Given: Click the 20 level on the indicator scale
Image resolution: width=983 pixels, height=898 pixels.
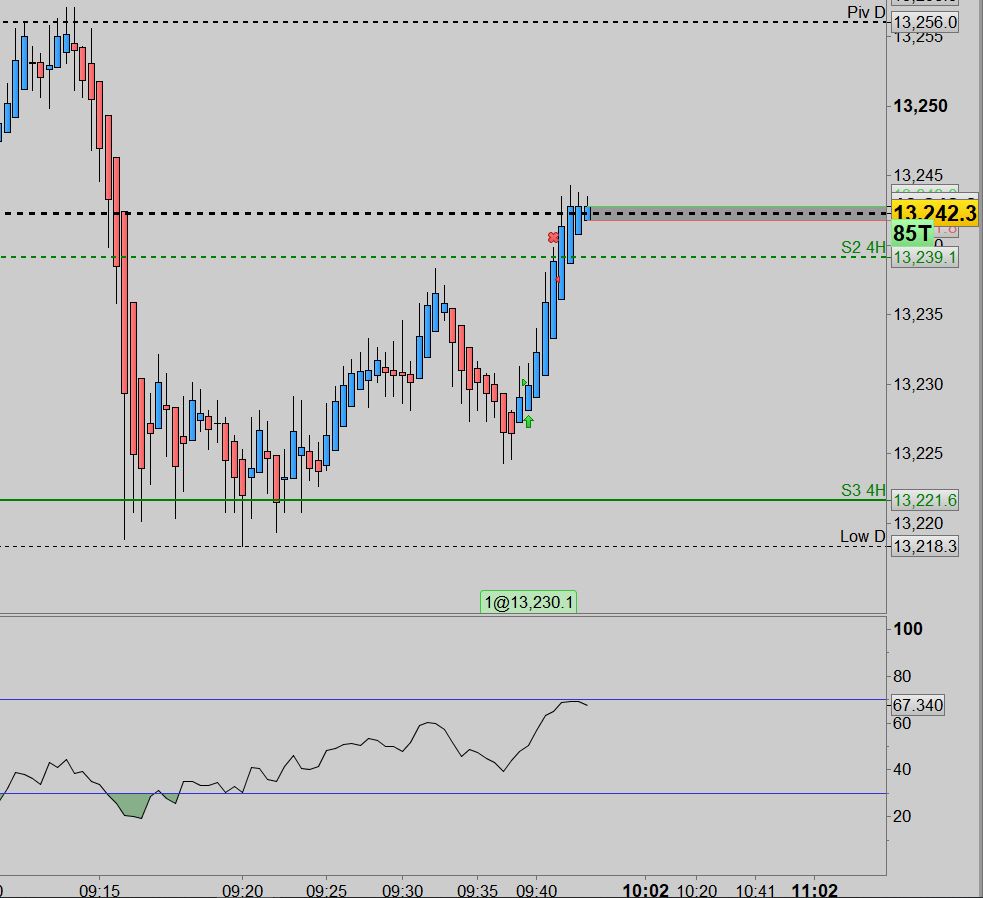Looking at the screenshot, I should tap(902, 816).
